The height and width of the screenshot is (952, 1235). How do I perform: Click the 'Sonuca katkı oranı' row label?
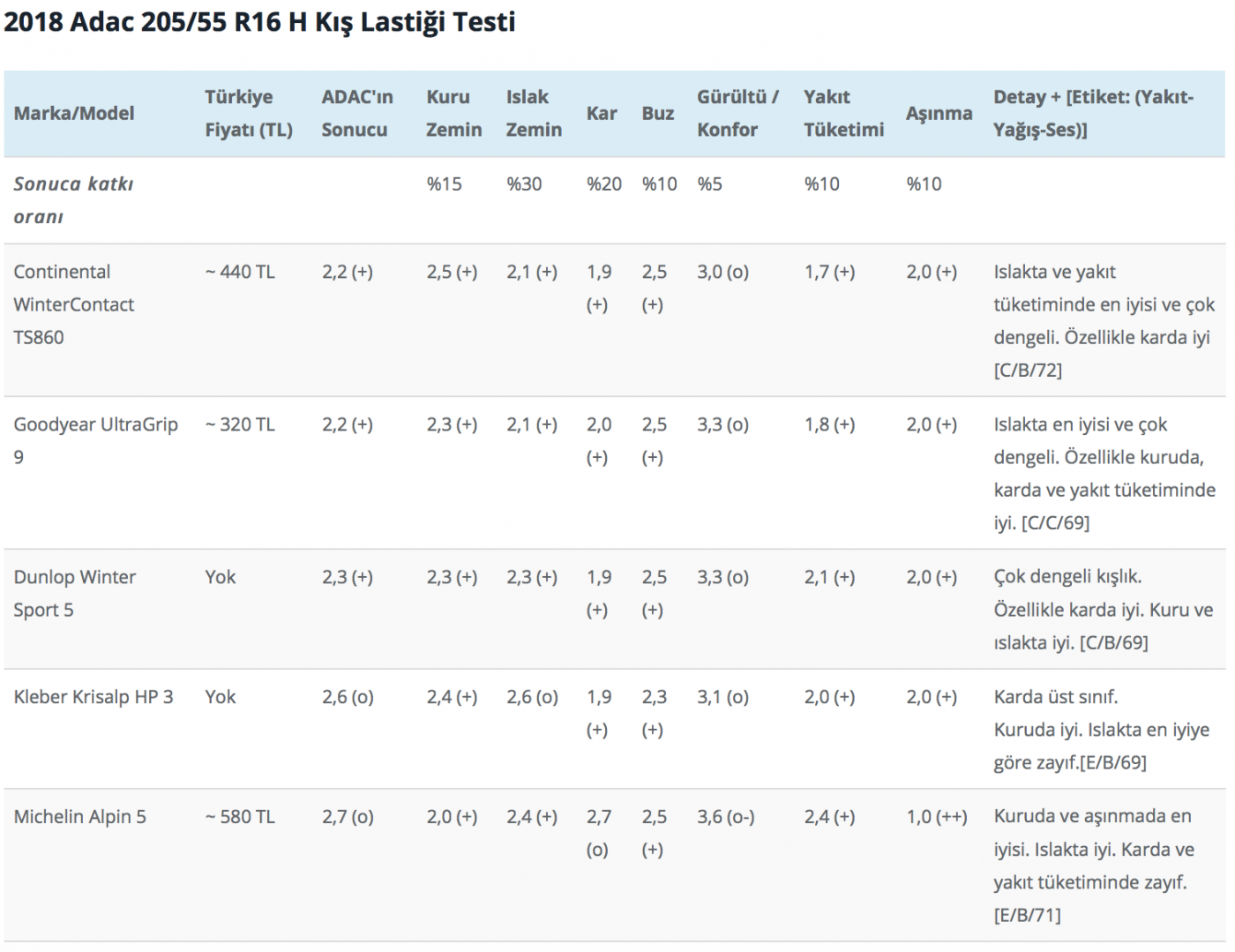(73, 200)
